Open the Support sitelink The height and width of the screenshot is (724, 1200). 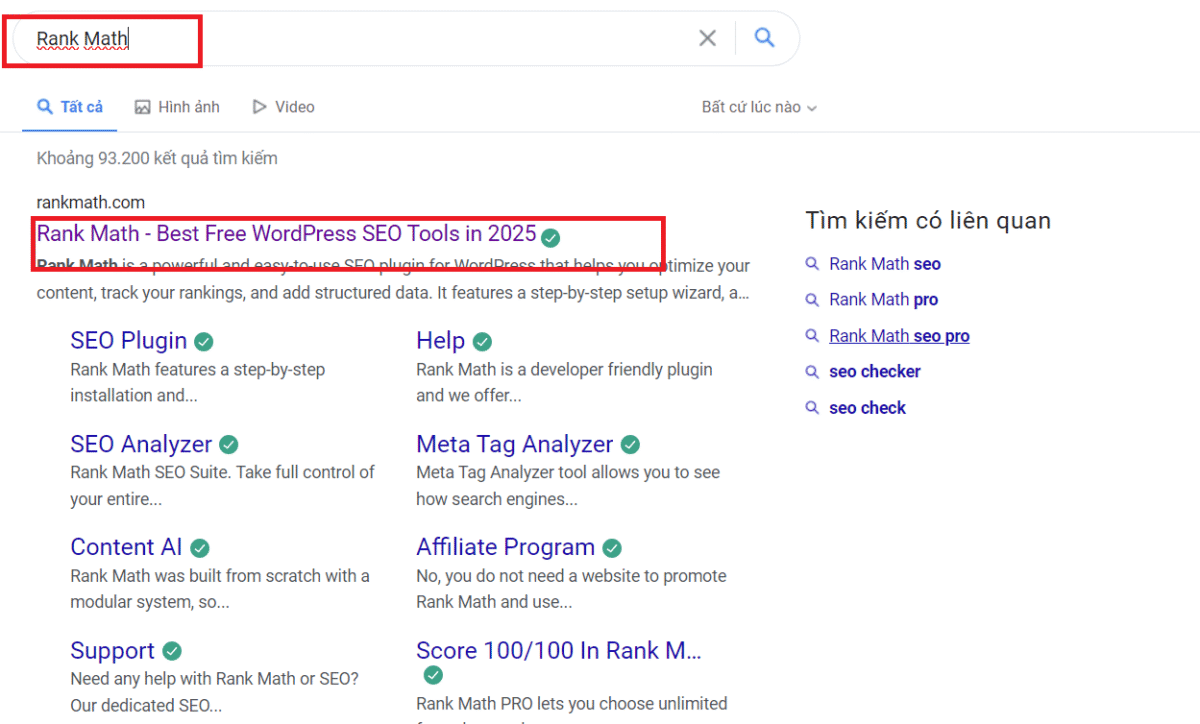(x=112, y=651)
